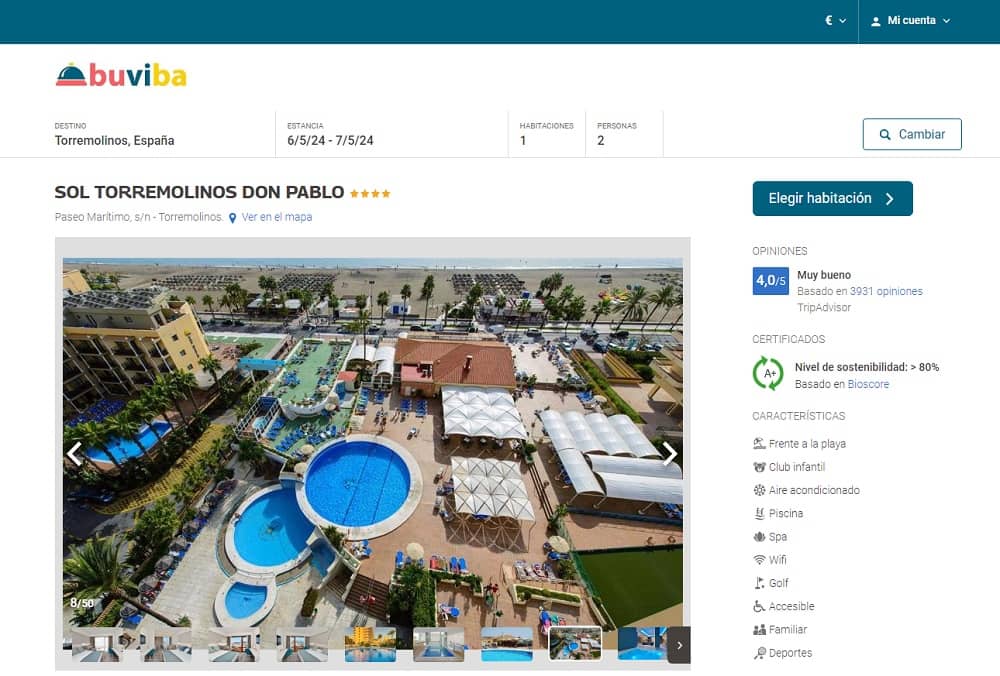The height and width of the screenshot is (676, 1000).
Task: Open Ver en el mapa link
Action: click(x=277, y=217)
